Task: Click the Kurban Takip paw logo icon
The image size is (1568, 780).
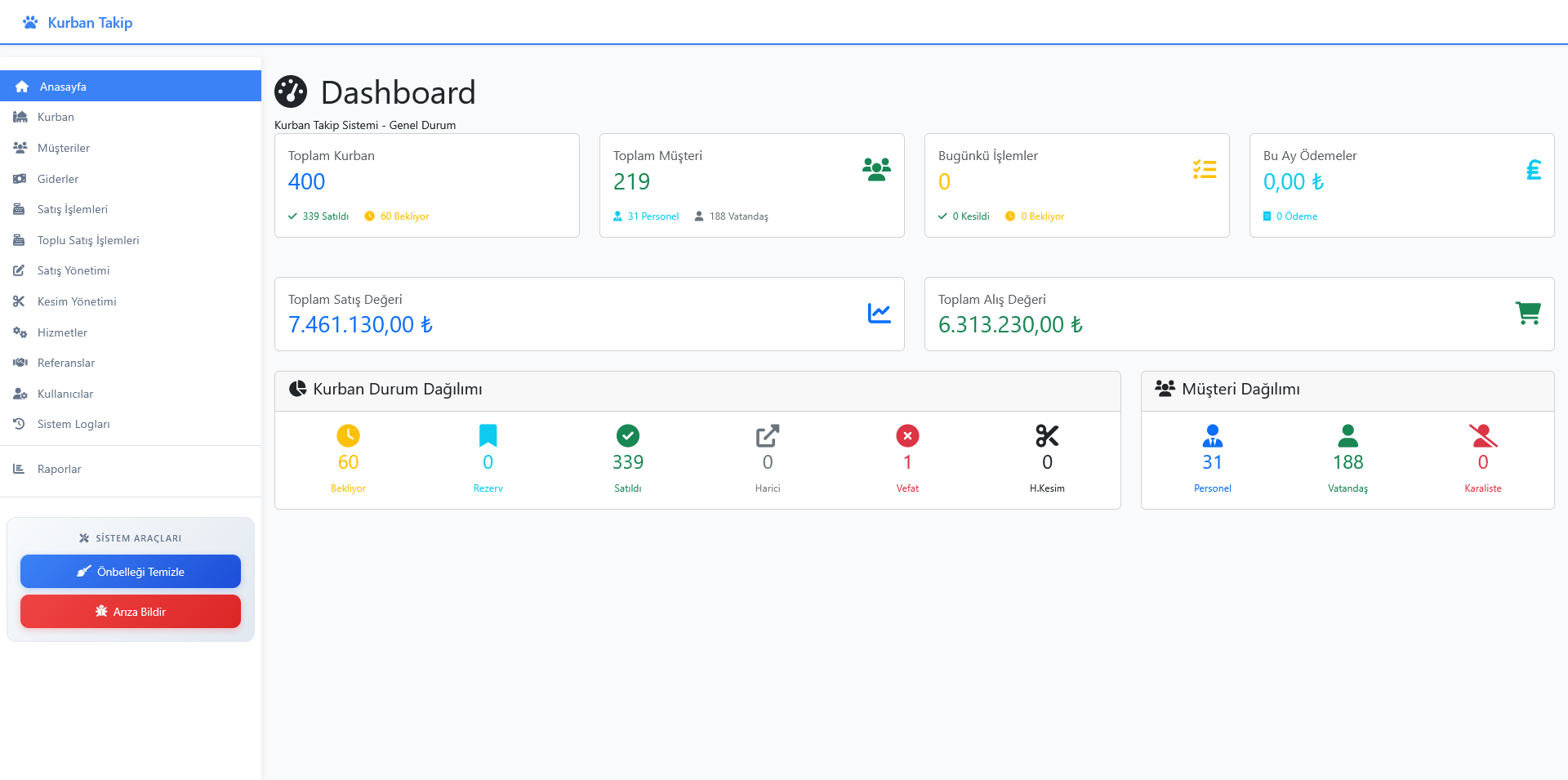Action: click(30, 23)
